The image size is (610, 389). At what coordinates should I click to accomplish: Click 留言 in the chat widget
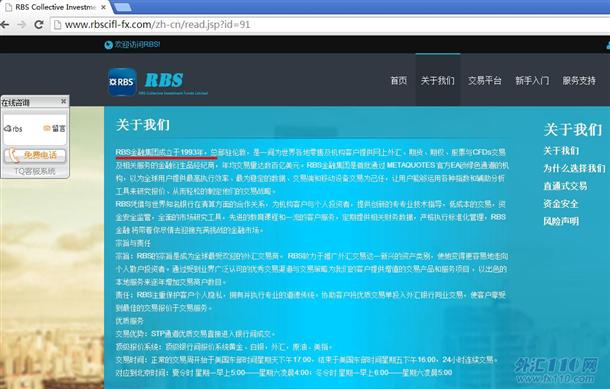point(54,128)
